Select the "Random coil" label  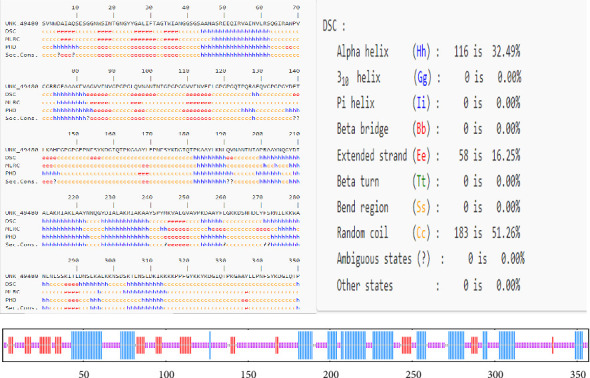click(x=362, y=233)
